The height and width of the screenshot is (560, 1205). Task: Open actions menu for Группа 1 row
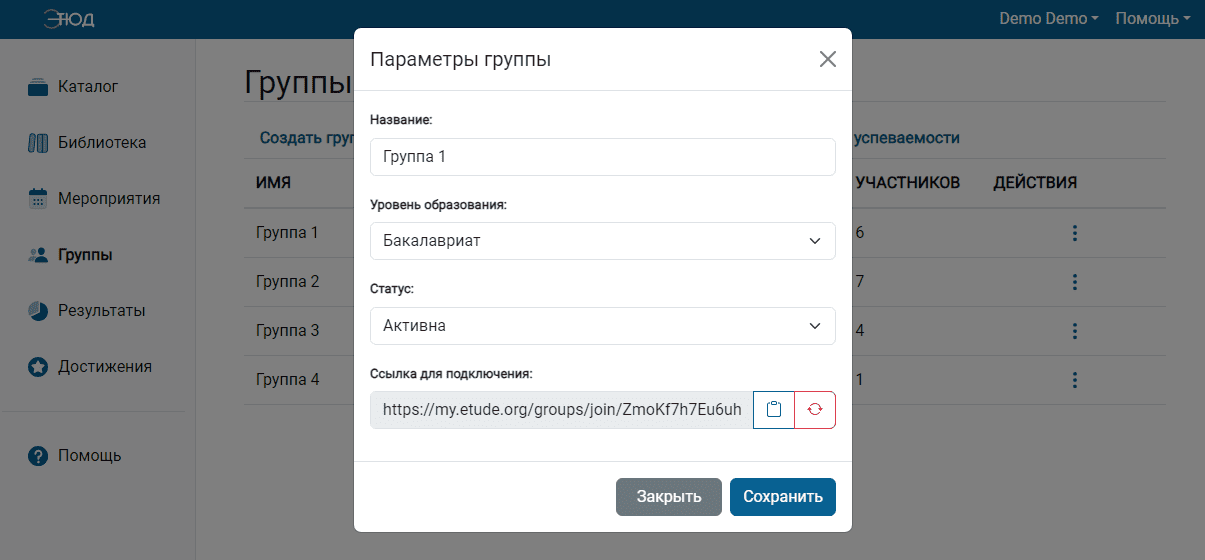pos(1075,233)
